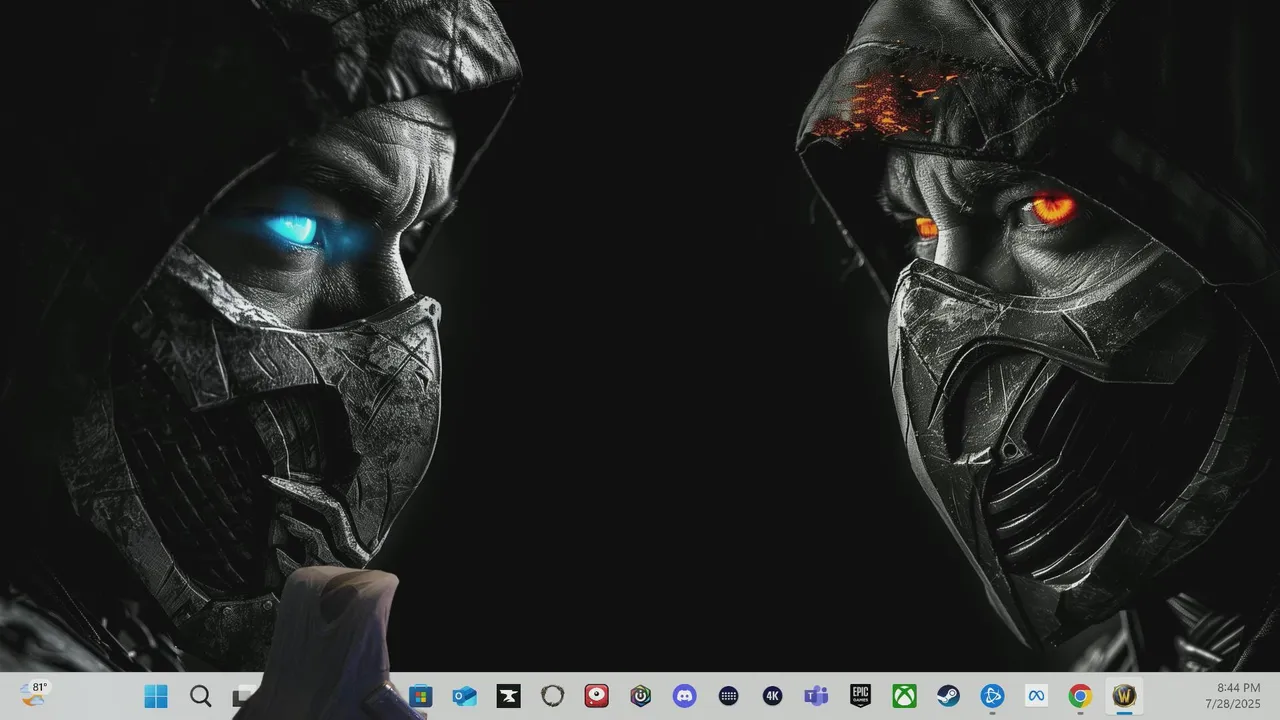Image resolution: width=1280 pixels, height=720 pixels.
Task: Launch the CurseForge anvil icon
Action: click(x=508, y=696)
